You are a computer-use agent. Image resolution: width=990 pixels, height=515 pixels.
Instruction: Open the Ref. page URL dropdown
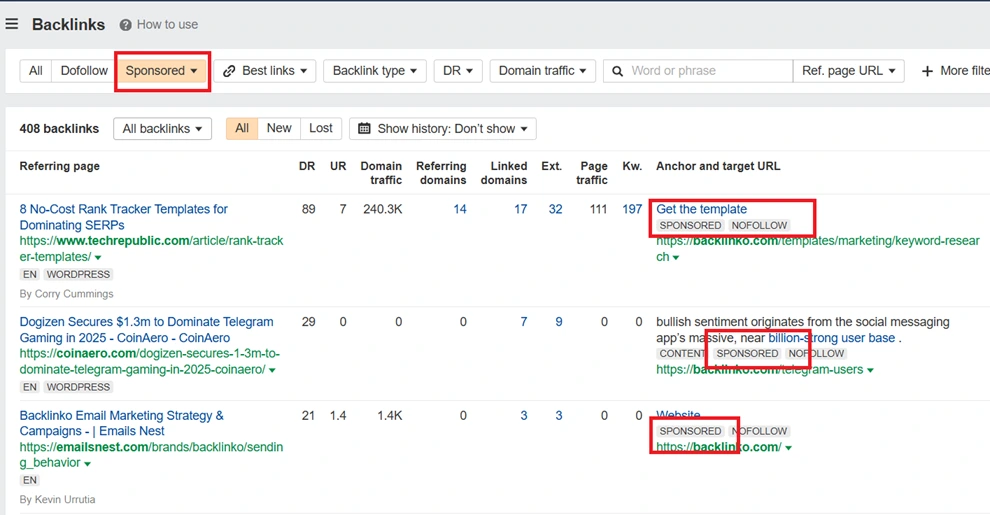(x=849, y=71)
